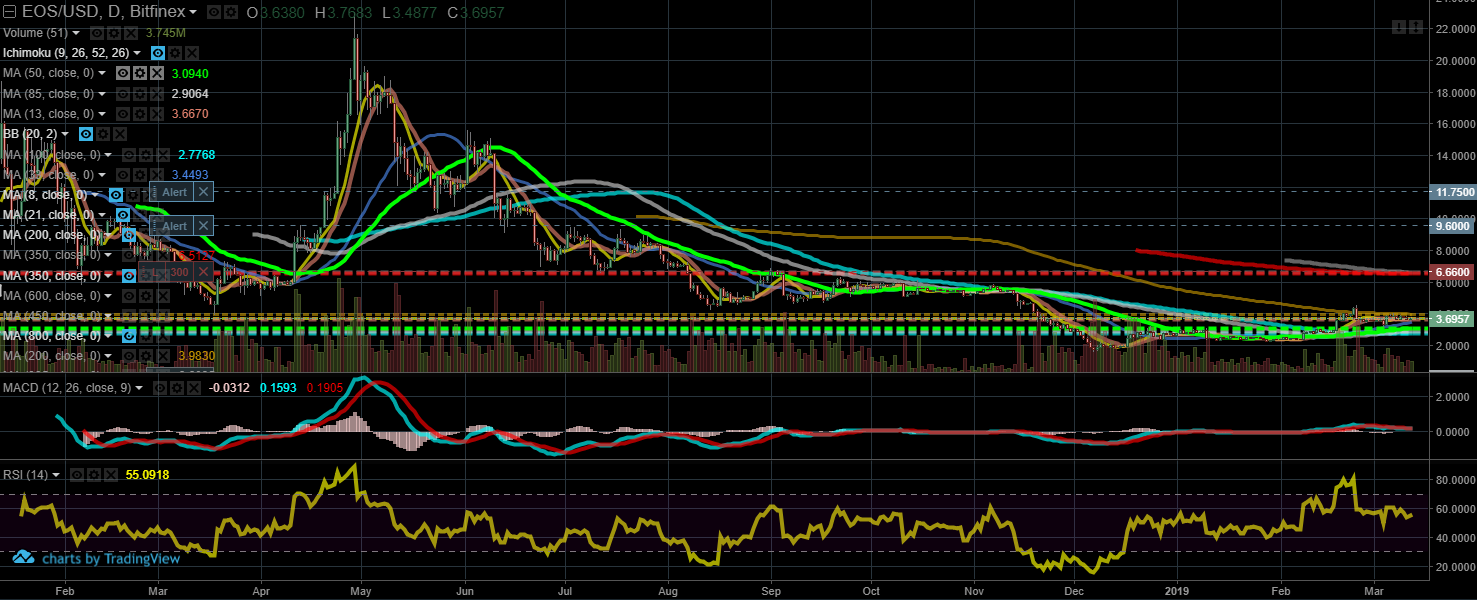Open settings for MA (50, close, 0)
The height and width of the screenshot is (600, 1477).
(140, 73)
